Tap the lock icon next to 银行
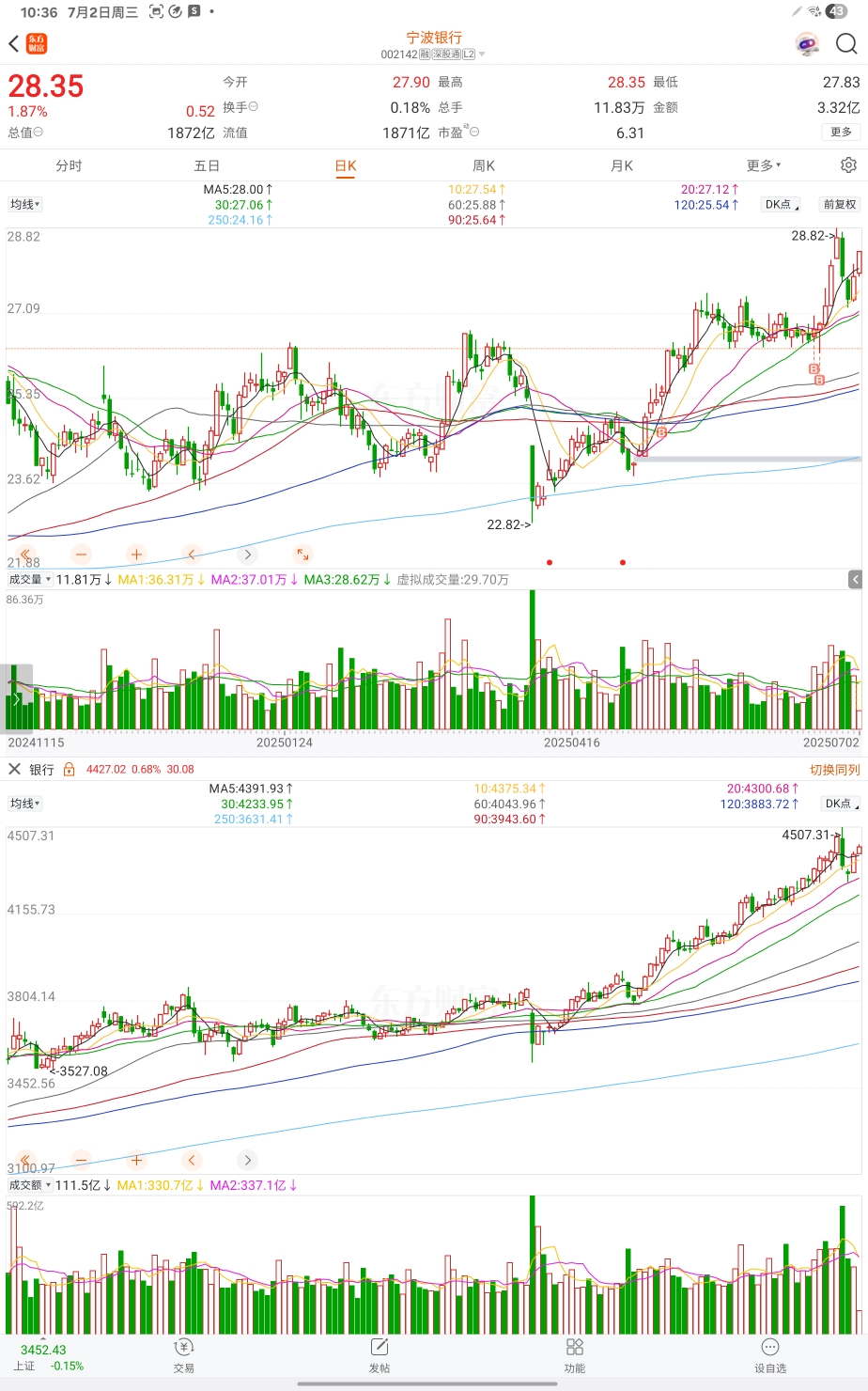 [x=69, y=769]
